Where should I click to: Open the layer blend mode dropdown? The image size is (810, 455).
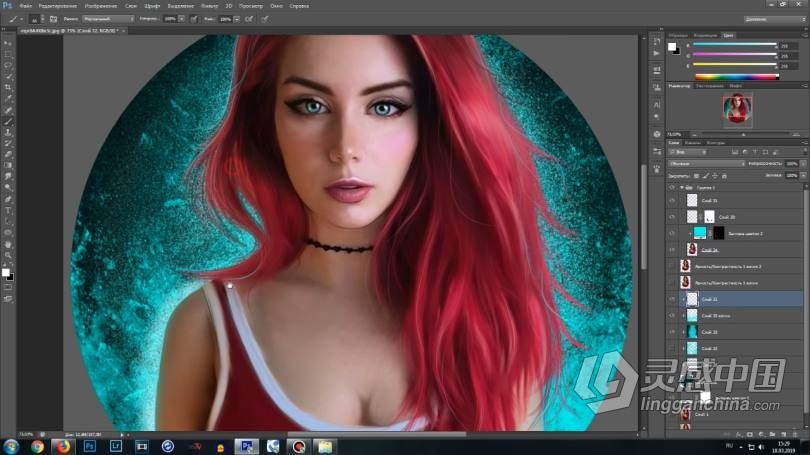[x=707, y=164]
